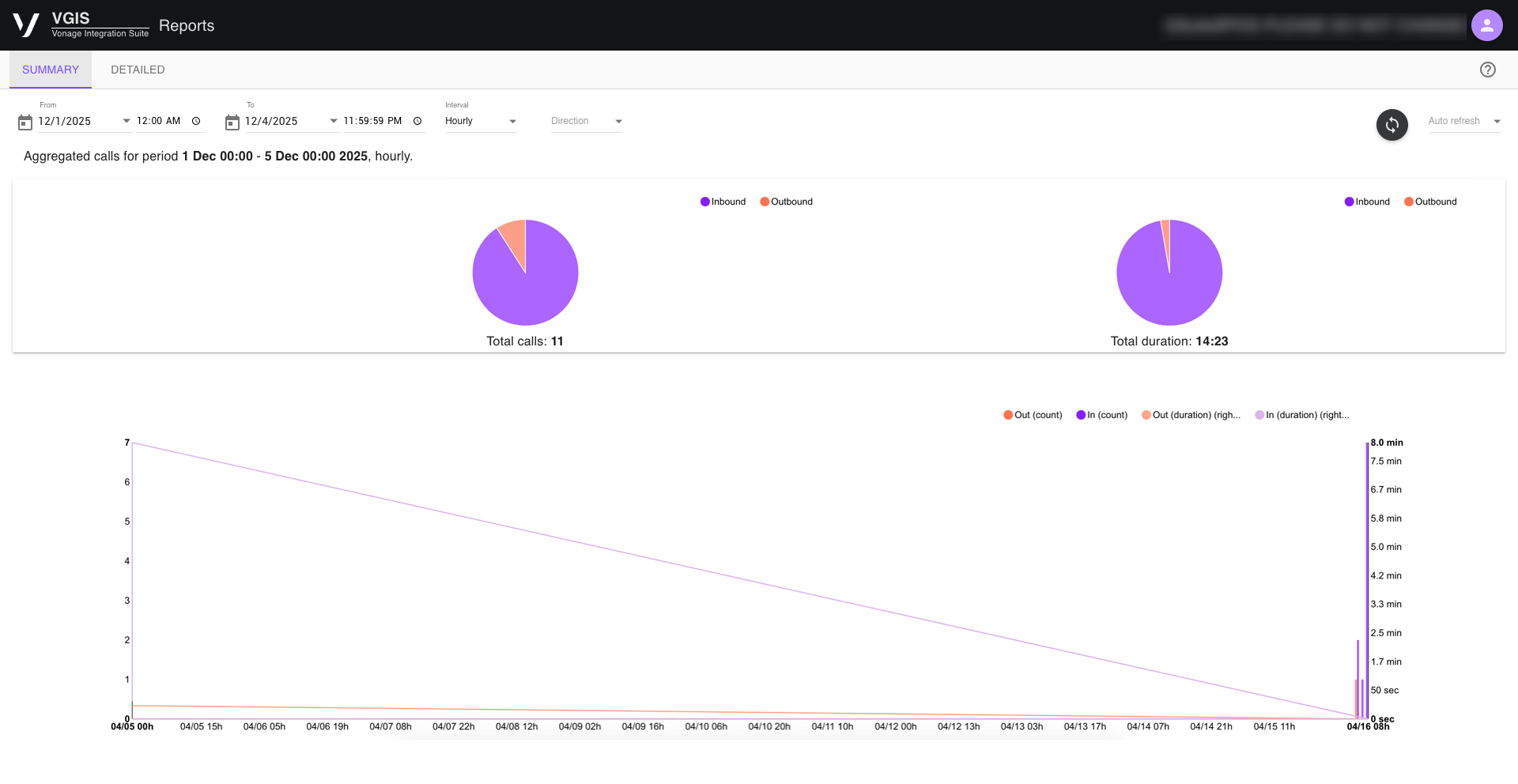
Task: Open the help question mark icon
Action: click(x=1487, y=70)
